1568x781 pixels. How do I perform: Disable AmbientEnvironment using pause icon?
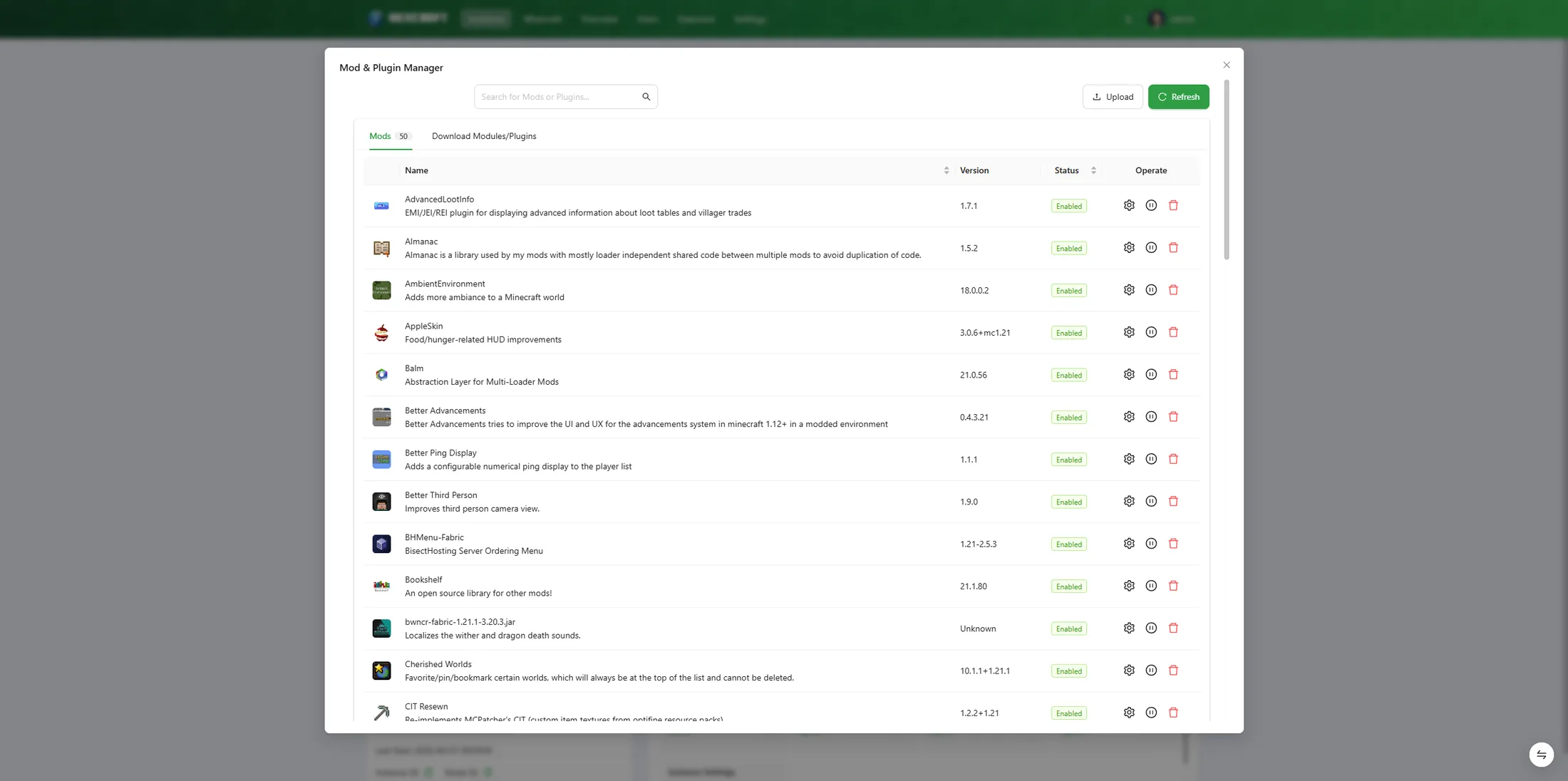point(1151,290)
